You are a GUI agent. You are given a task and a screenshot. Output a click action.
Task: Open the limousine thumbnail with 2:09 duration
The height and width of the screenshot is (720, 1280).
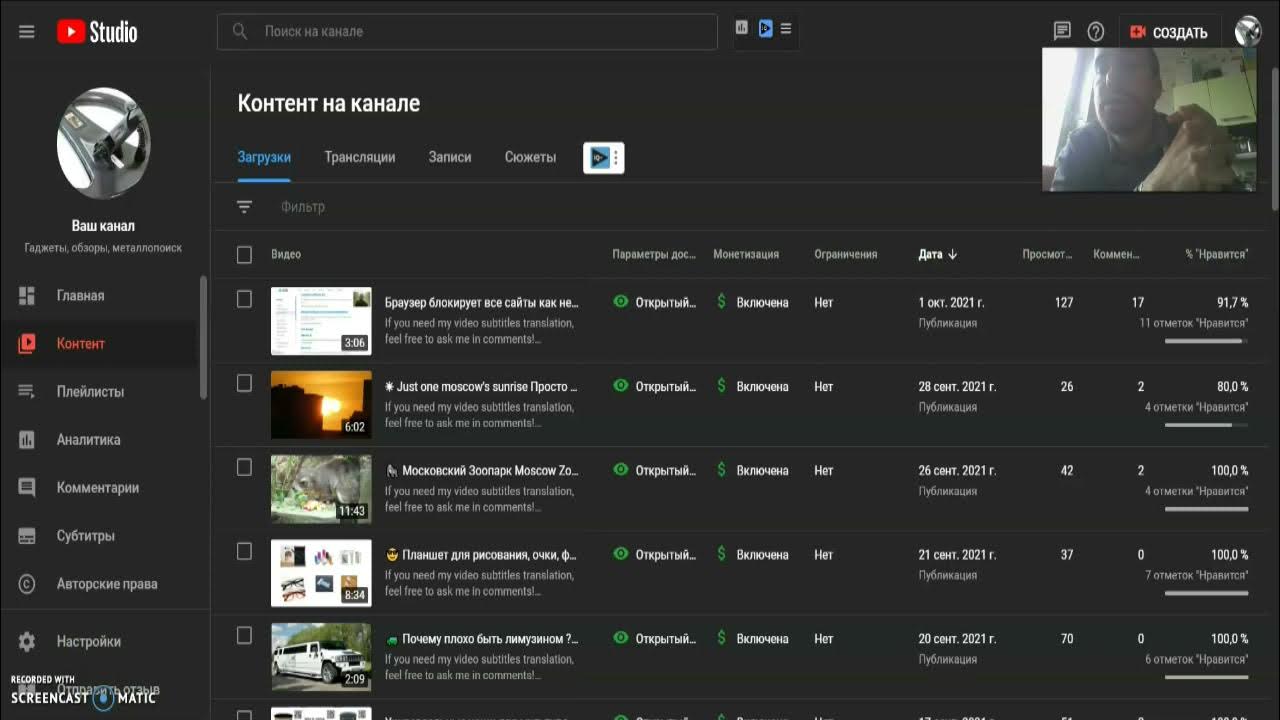tap(321, 657)
